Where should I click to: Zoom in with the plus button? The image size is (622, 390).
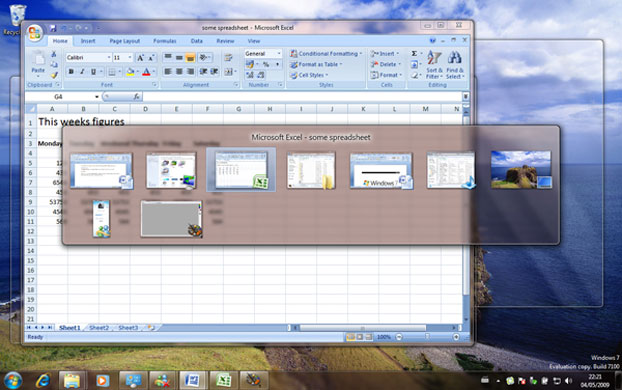(456, 337)
